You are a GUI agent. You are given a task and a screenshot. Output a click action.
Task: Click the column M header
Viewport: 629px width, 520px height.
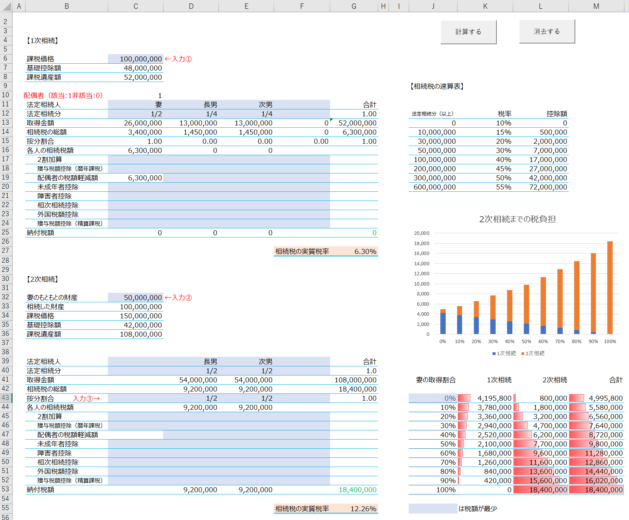[596, 7]
